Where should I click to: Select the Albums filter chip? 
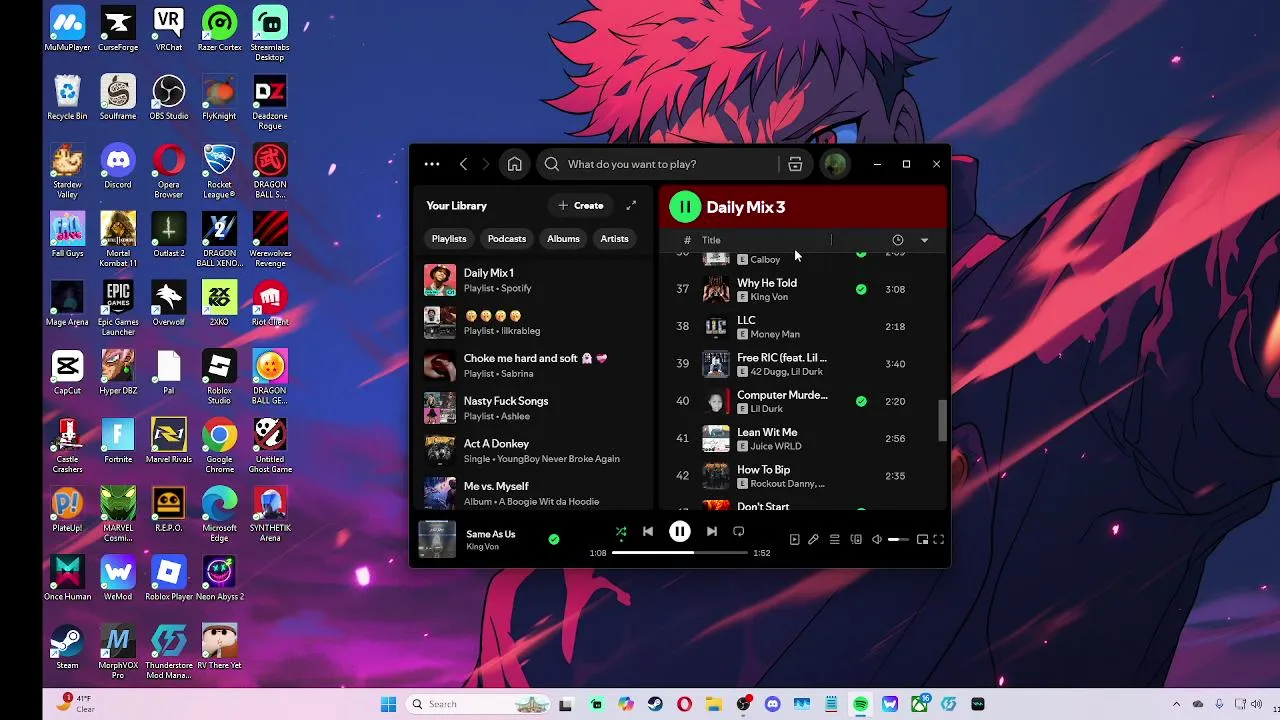click(563, 239)
